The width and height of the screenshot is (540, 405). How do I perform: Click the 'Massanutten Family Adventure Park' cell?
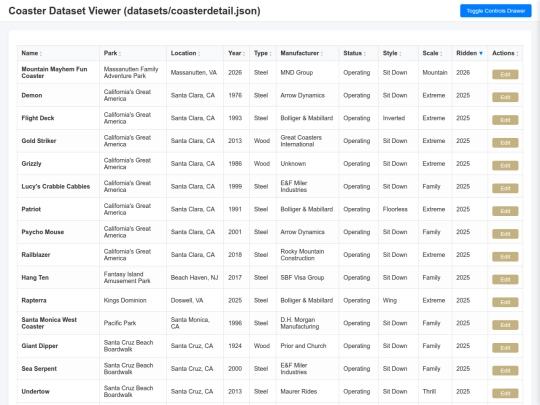(133, 72)
